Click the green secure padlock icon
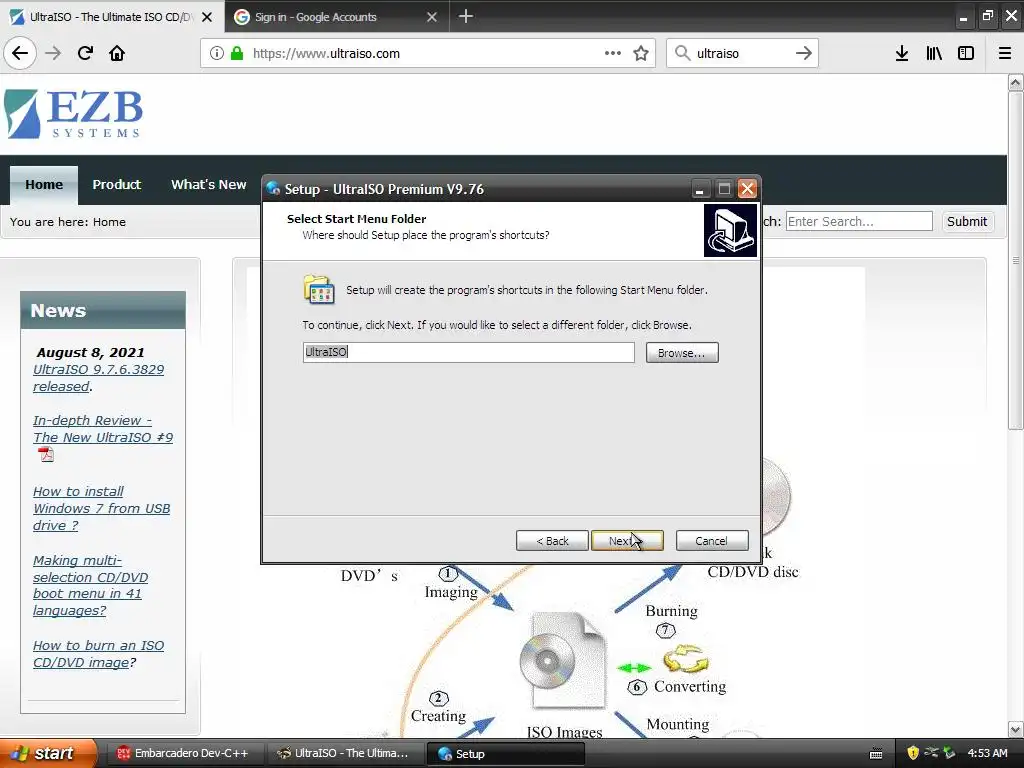Viewport: 1024px width, 768px height. click(236, 53)
